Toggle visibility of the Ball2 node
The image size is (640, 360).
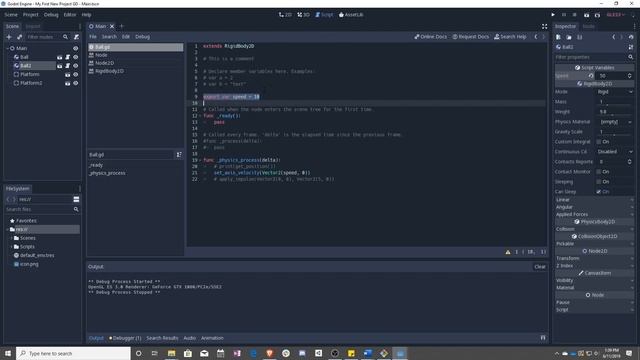pyautogui.click(x=76, y=66)
